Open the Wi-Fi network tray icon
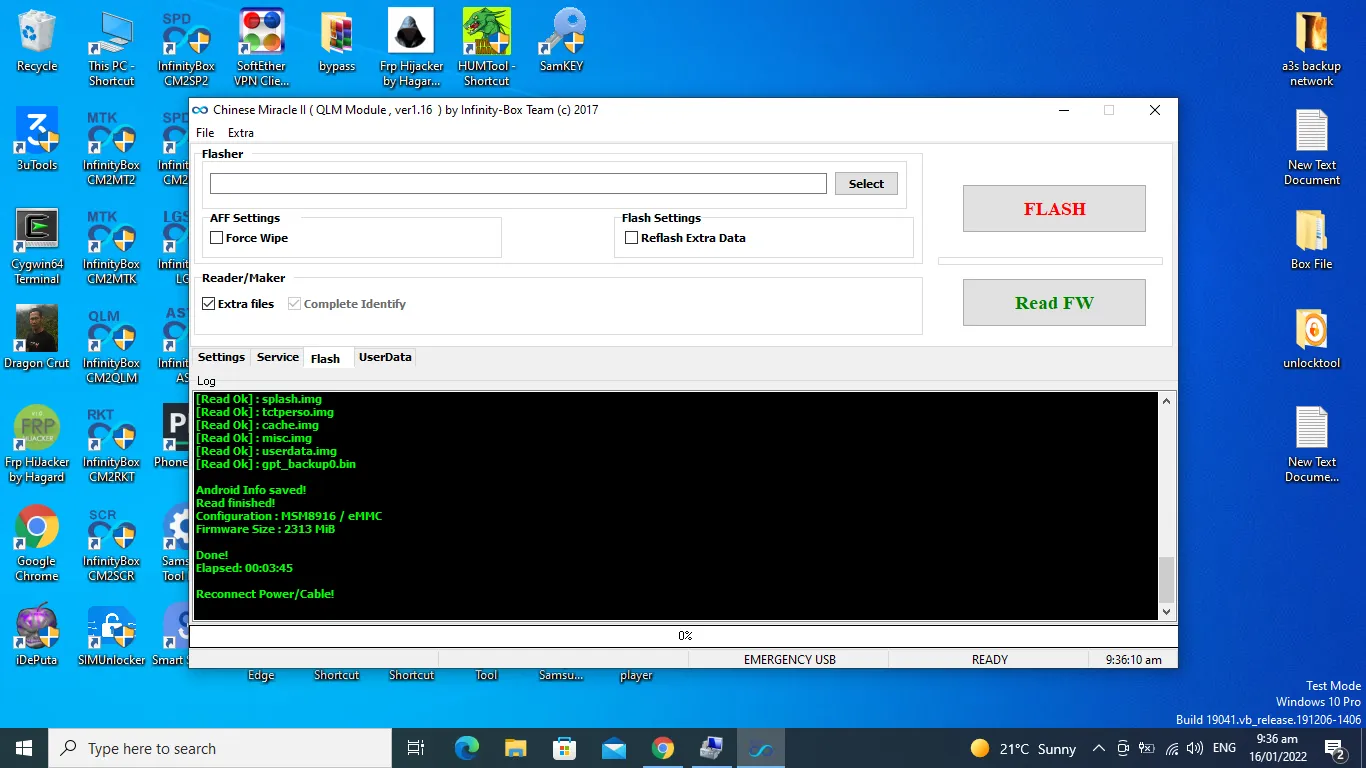The image size is (1366, 768). coord(1171,748)
